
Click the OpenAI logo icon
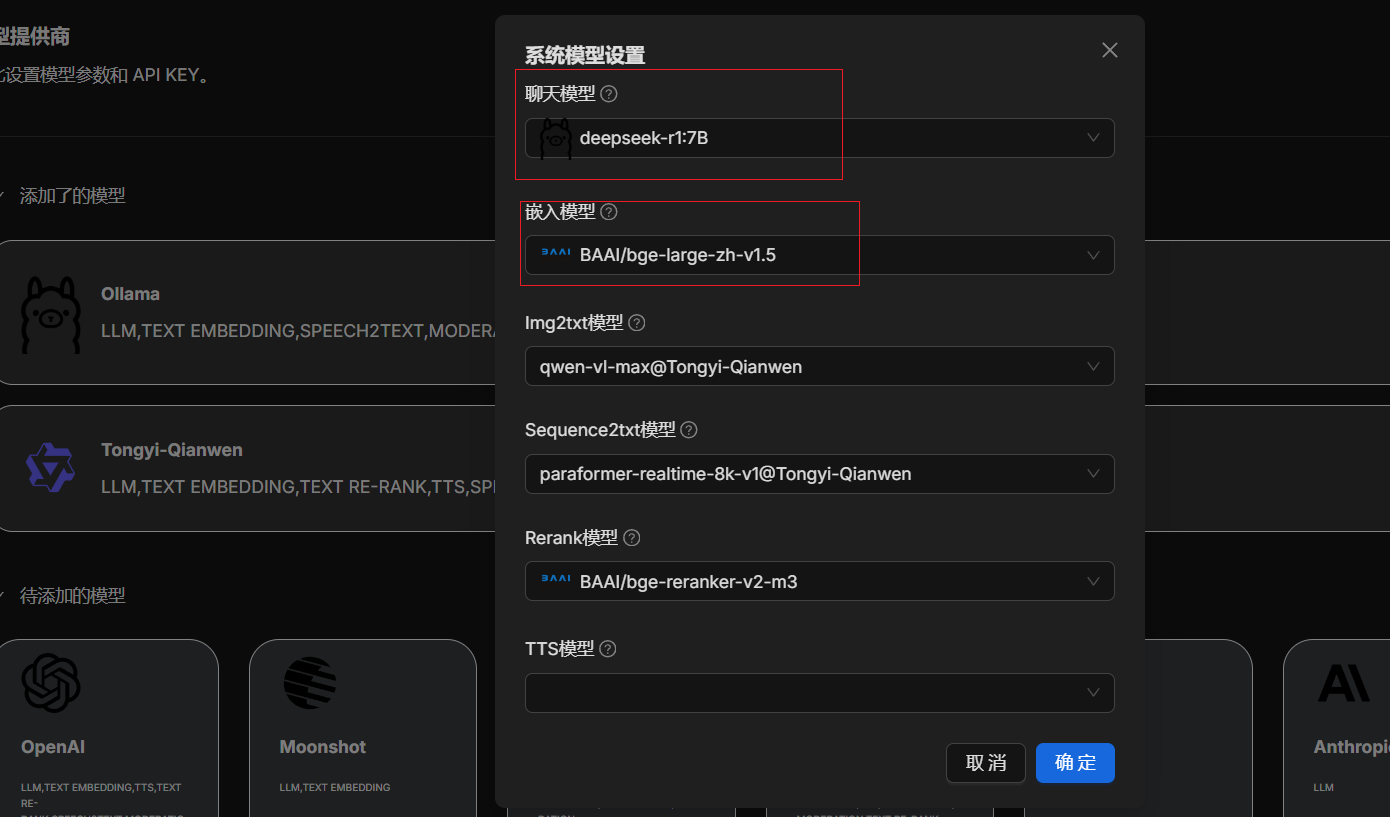click(51, 683)
